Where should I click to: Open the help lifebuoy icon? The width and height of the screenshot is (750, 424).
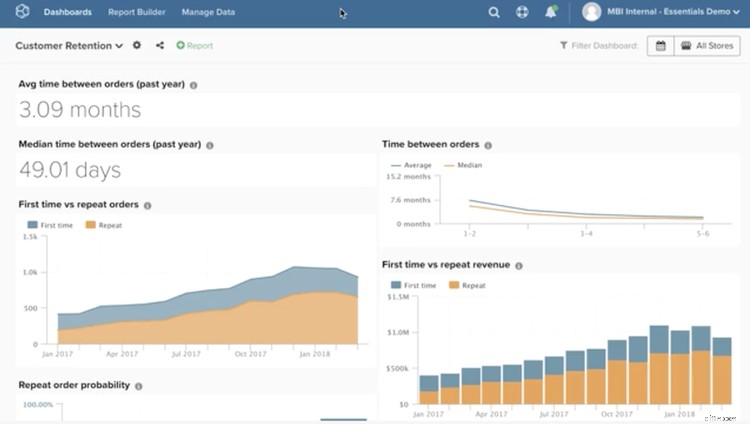pos(521,13)
